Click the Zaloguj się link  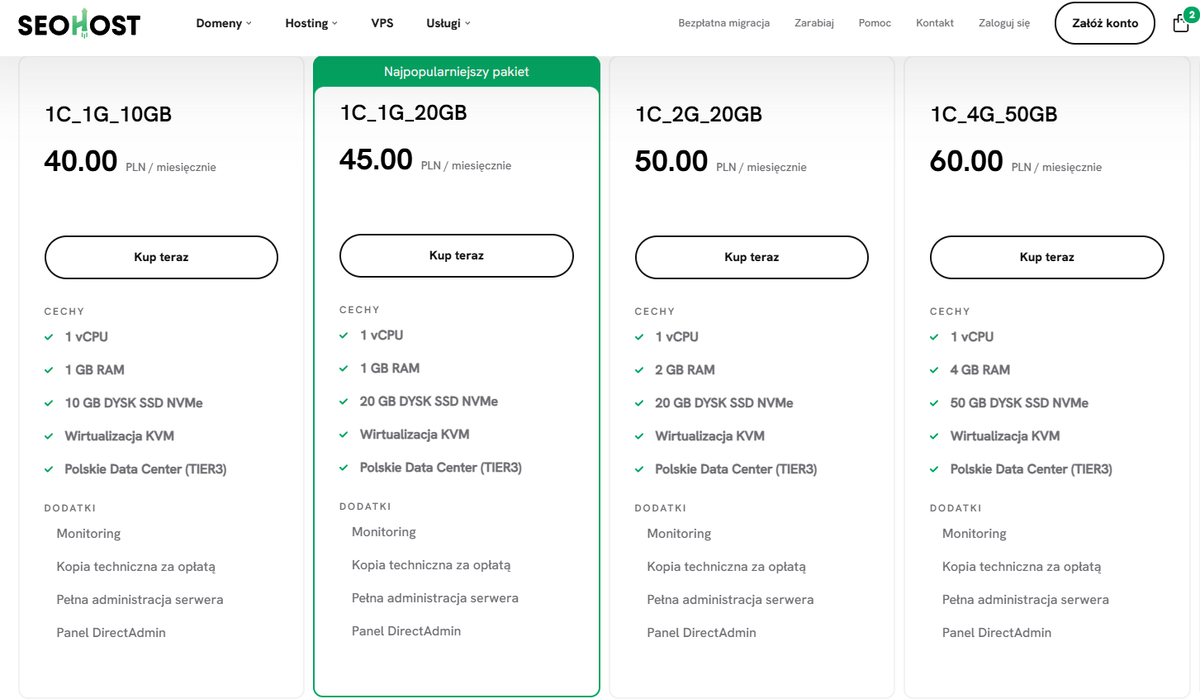1003,22
